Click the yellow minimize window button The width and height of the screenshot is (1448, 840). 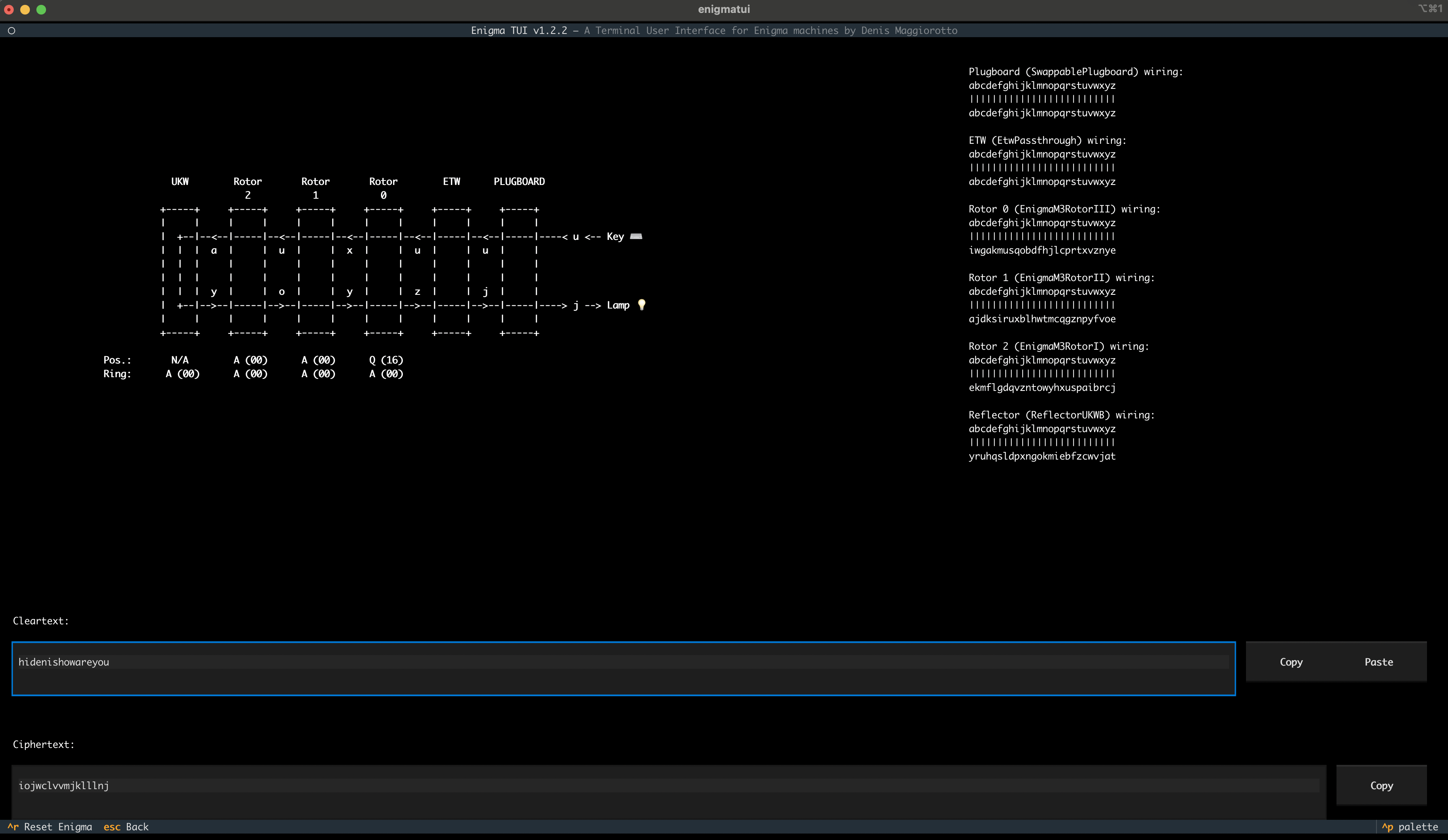[25, 9]
